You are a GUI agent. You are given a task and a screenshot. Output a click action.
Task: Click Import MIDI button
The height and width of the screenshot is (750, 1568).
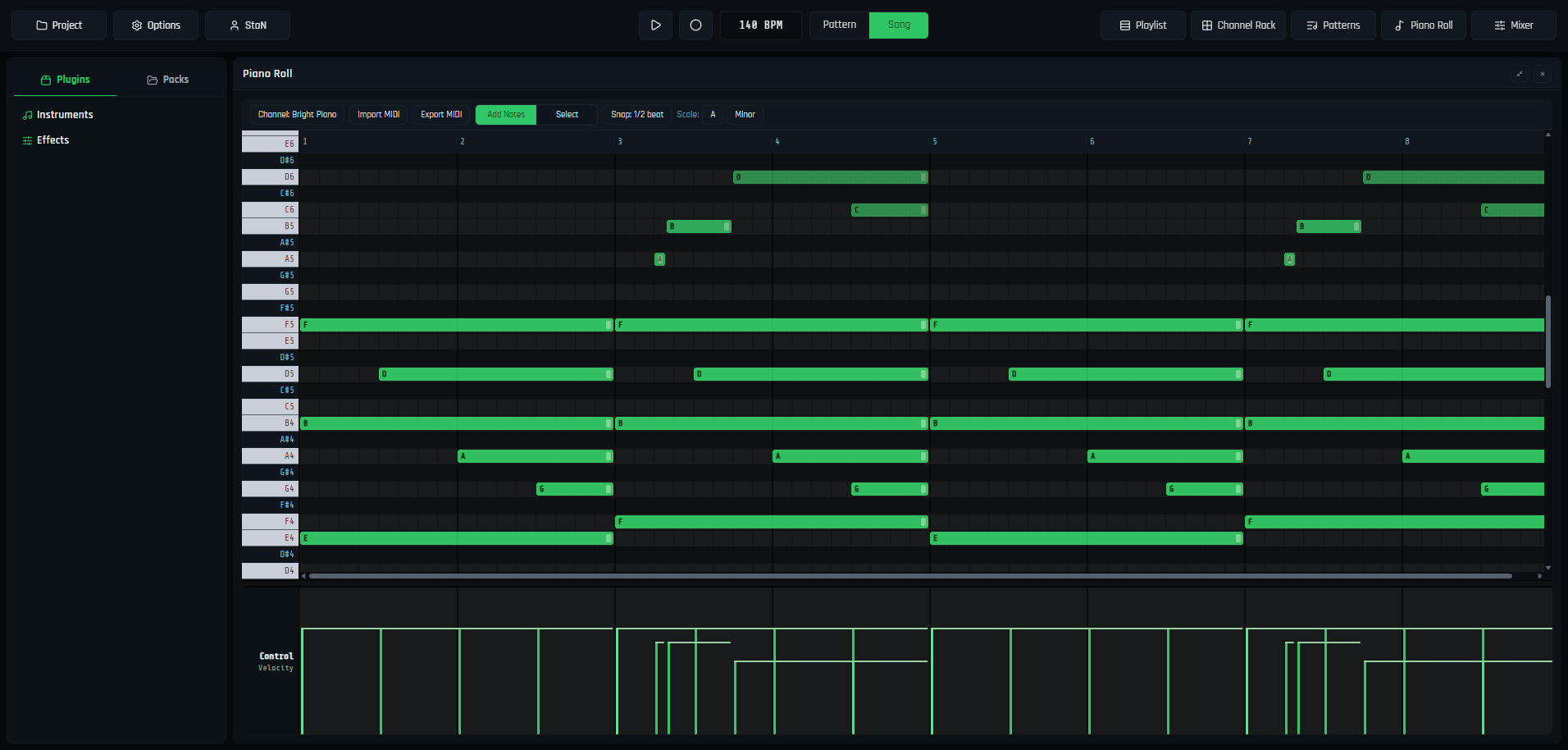tap(379, 115)
